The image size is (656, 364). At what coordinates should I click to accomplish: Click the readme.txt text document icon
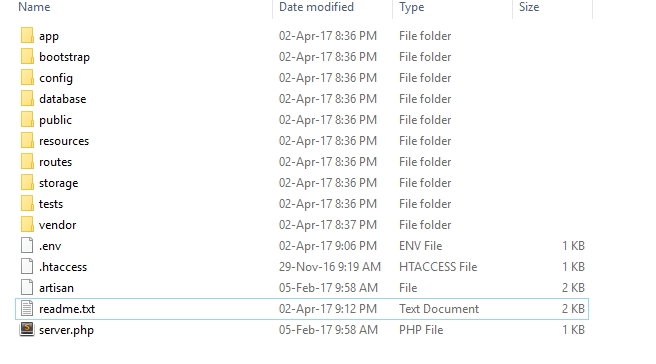click(x=27, y=308)
